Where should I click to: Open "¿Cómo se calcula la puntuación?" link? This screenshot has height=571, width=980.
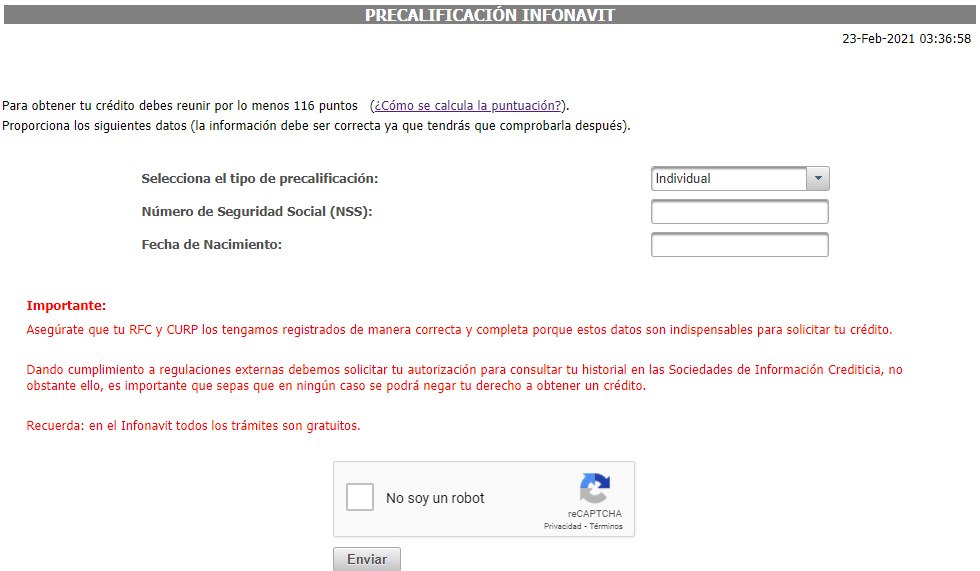pyautogui.click(x=468, y=106)
